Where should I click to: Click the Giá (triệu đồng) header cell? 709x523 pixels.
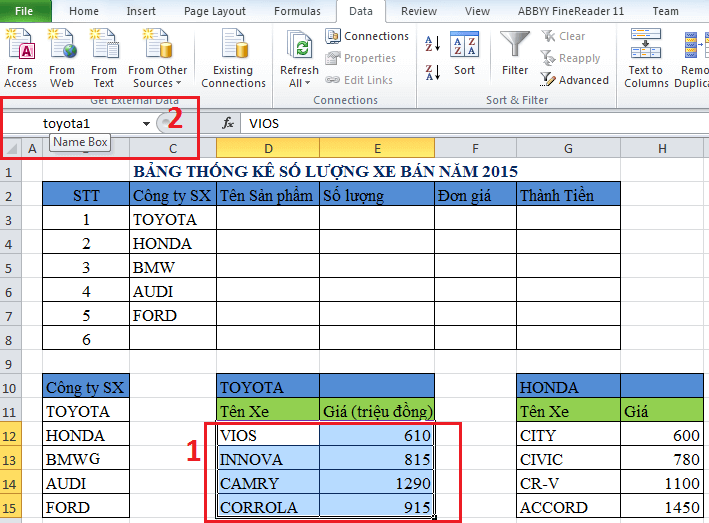pos(377,411)
